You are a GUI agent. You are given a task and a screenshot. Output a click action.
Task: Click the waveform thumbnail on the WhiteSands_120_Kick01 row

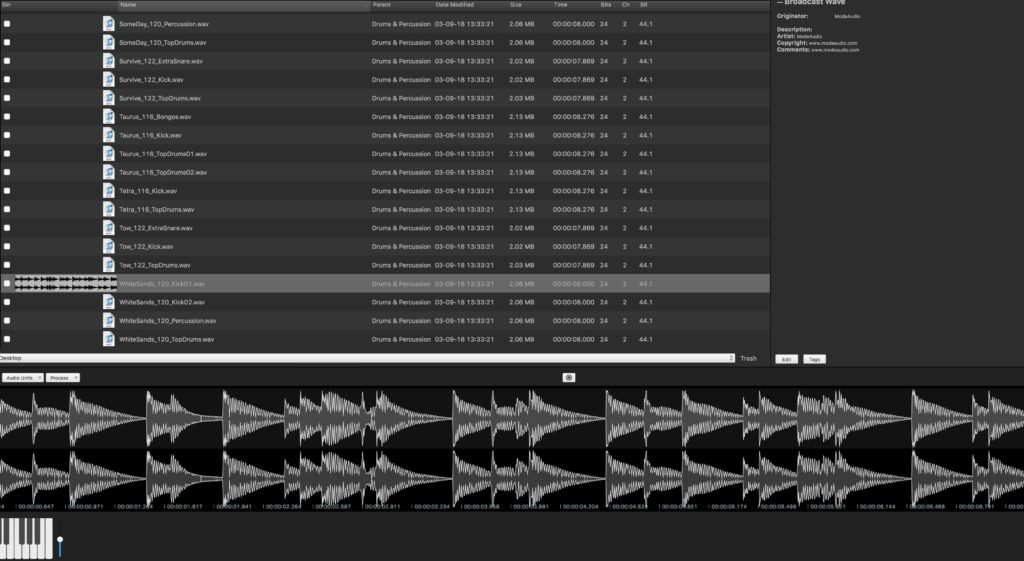(65, 283)
